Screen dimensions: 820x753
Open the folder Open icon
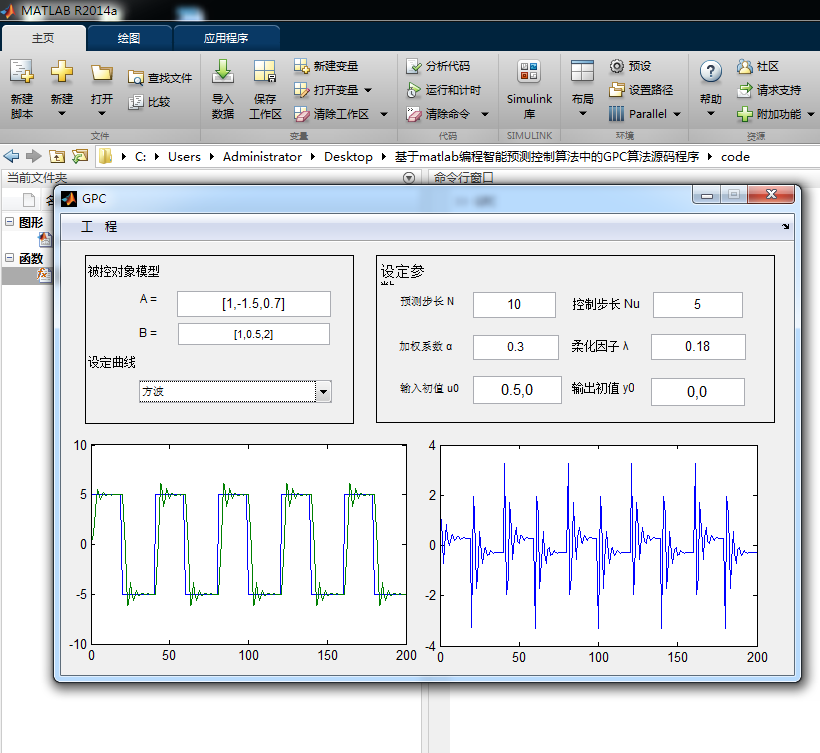101,72
